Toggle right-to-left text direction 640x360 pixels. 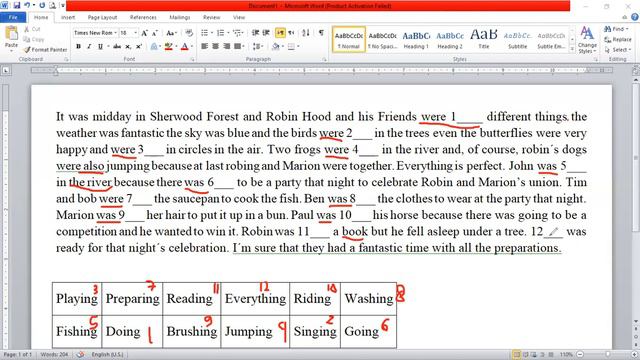tap(291, 33)
